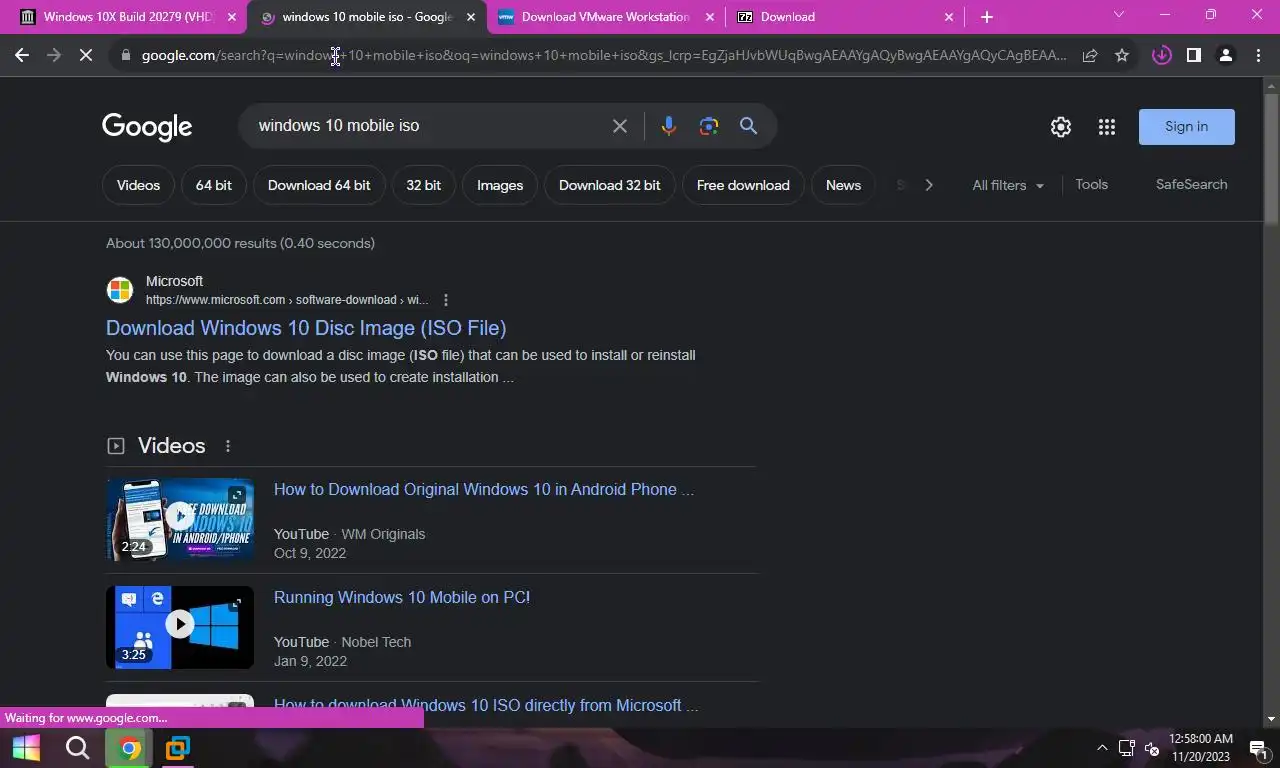
Task: Open How to Download Original Windows 10 video
Action: pyautogui.click(x=484, y=490)
